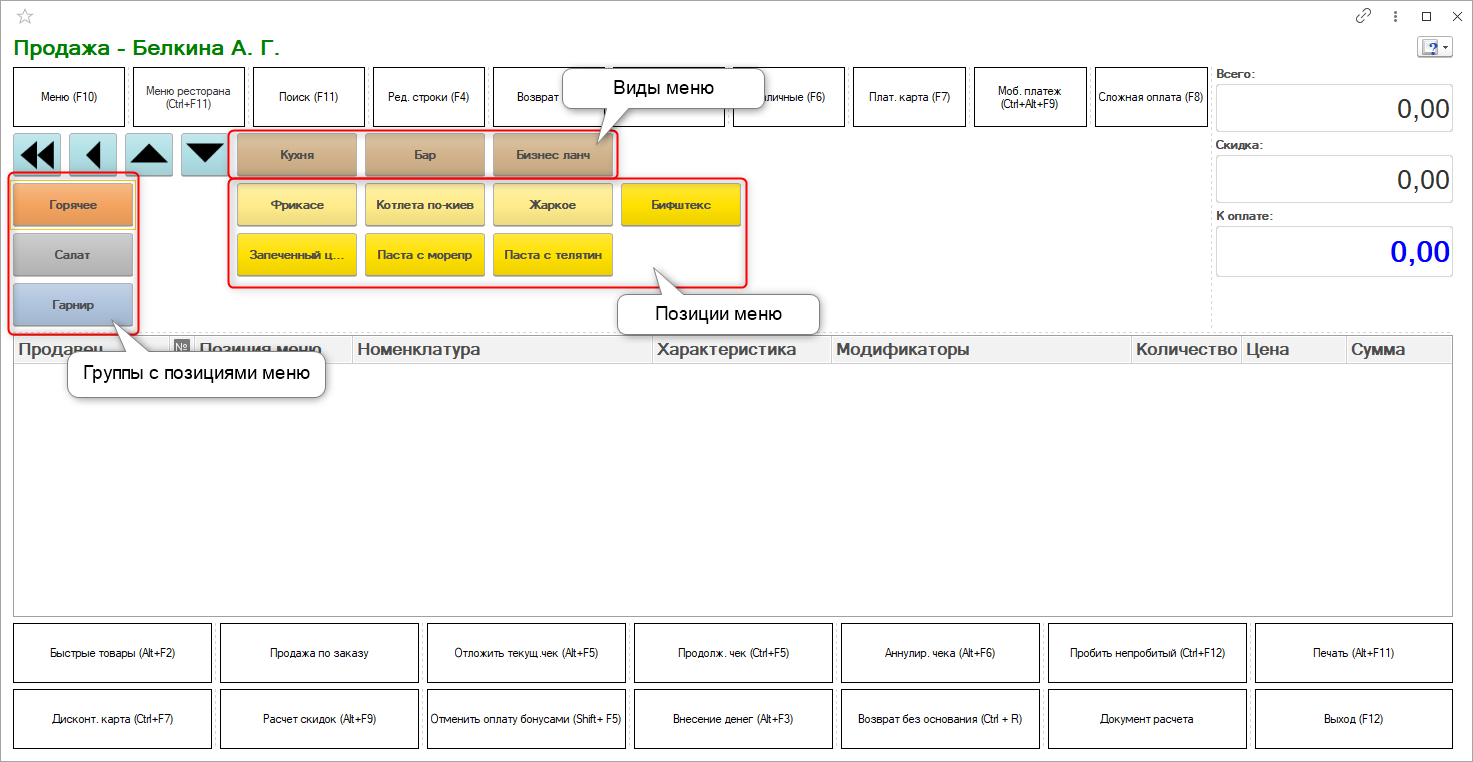This screenshot has width=1473, height=762.
Task: Click the double left arrow navigation icon
Action: (x=37, y=155)
